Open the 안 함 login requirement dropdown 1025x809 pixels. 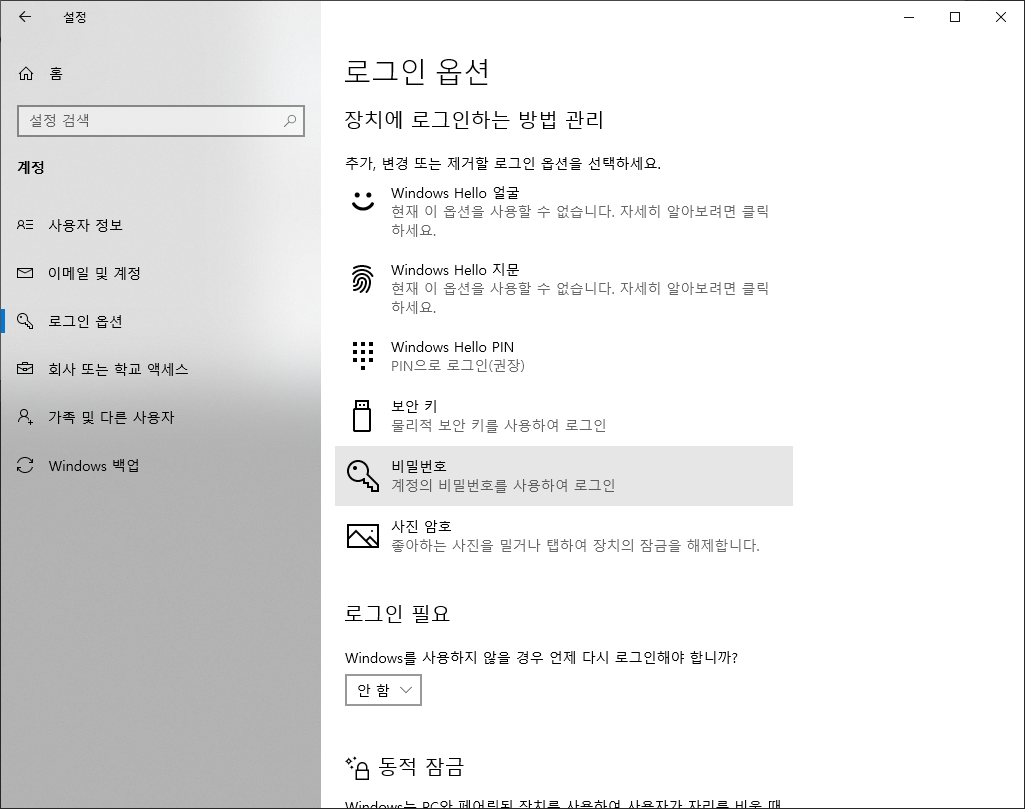click(383, 690)
